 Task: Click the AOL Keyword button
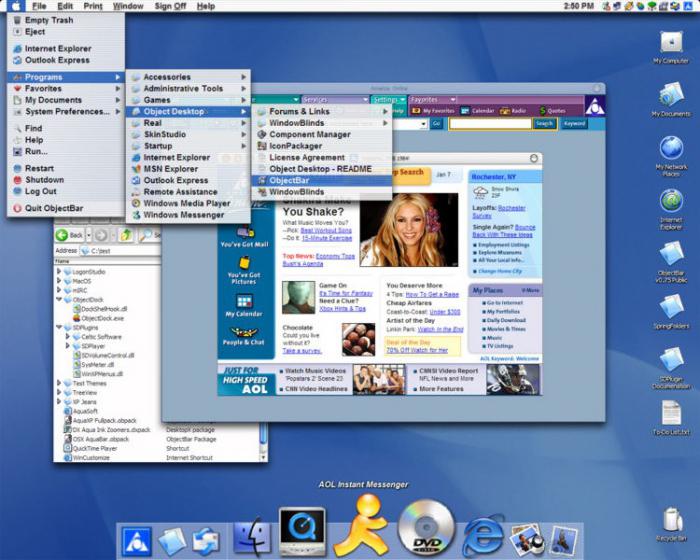click(575, 124)
